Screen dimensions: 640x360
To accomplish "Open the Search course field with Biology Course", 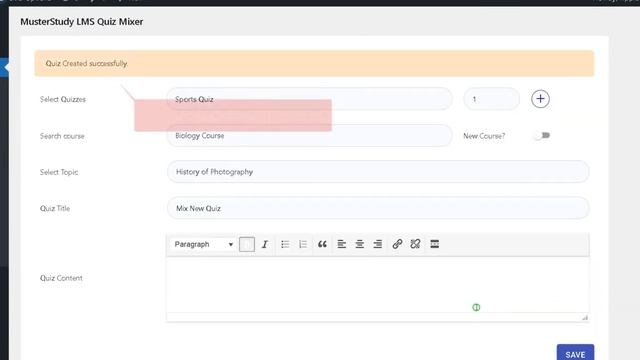I will 309,136.
